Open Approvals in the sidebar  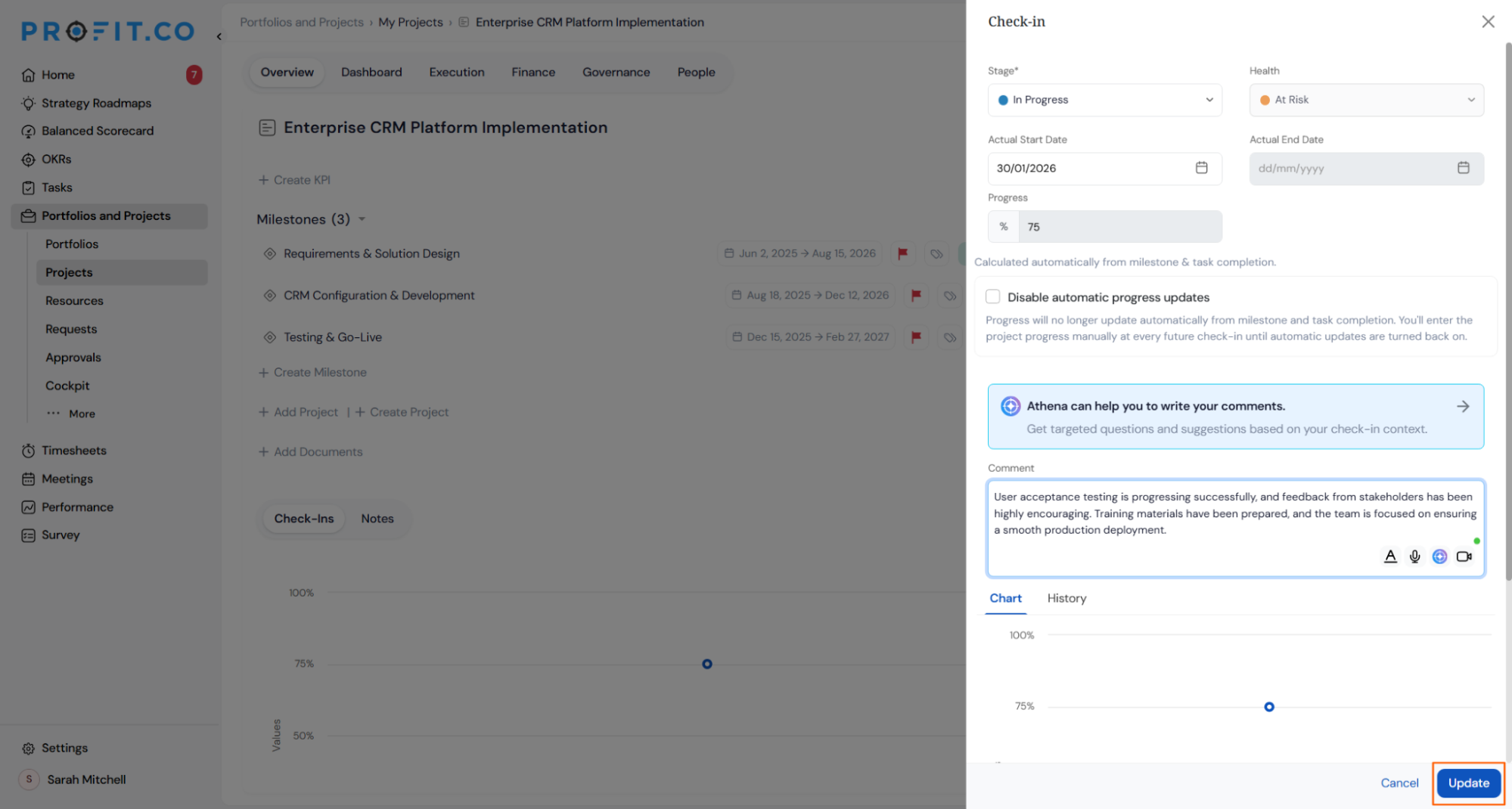73,358
